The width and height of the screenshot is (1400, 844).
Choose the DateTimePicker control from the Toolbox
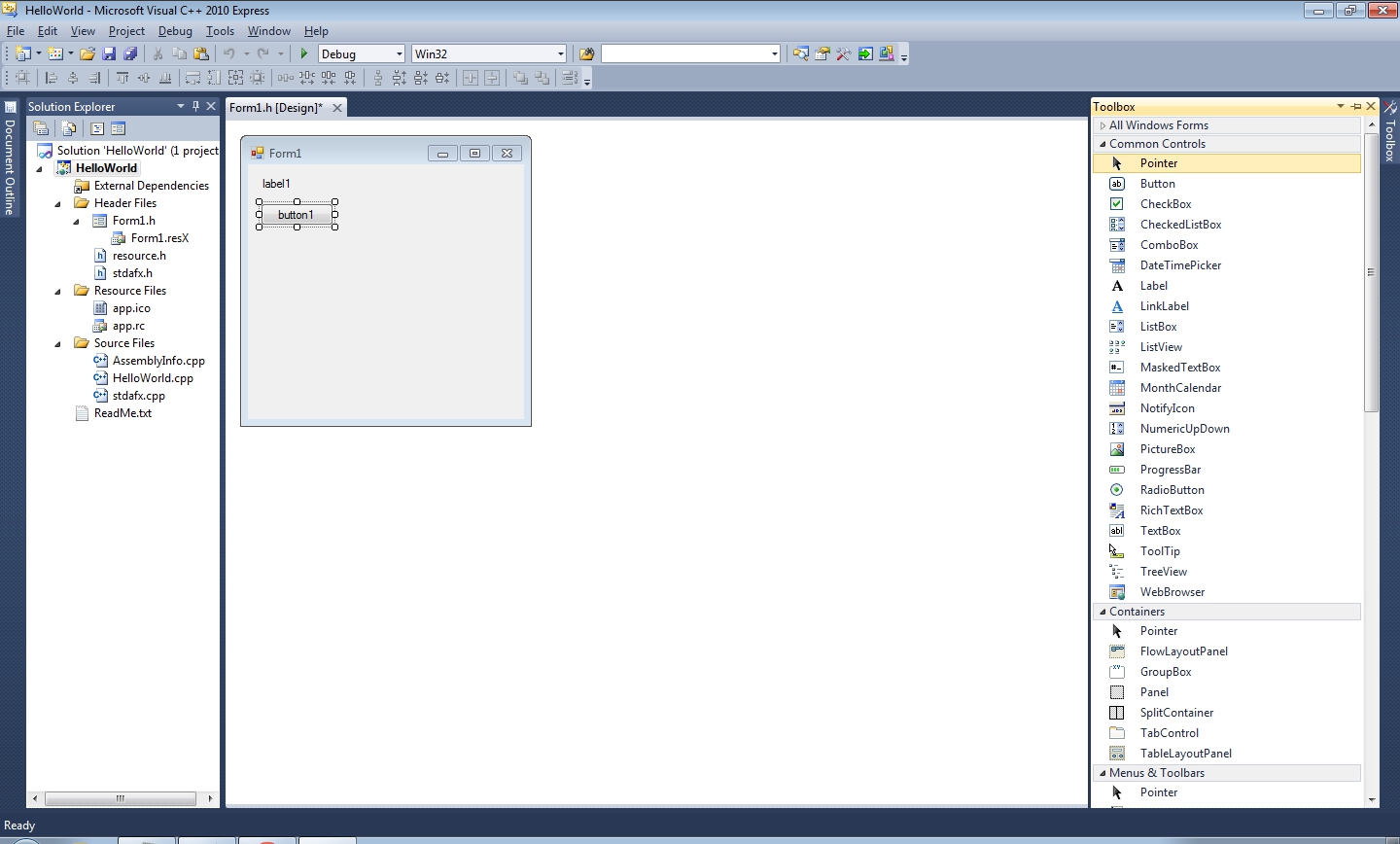1181,264
